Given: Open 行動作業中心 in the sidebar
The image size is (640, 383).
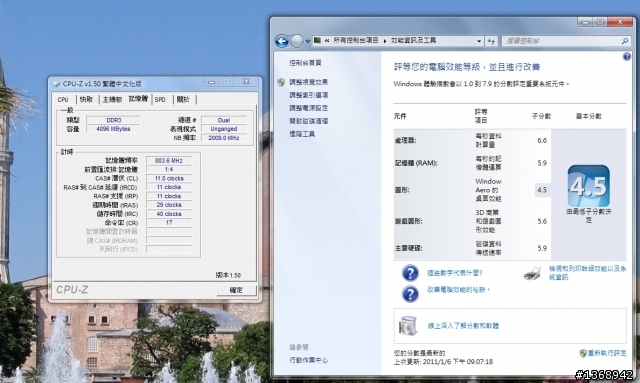Looking at the screenshot, I should click(x=309, y=360).
